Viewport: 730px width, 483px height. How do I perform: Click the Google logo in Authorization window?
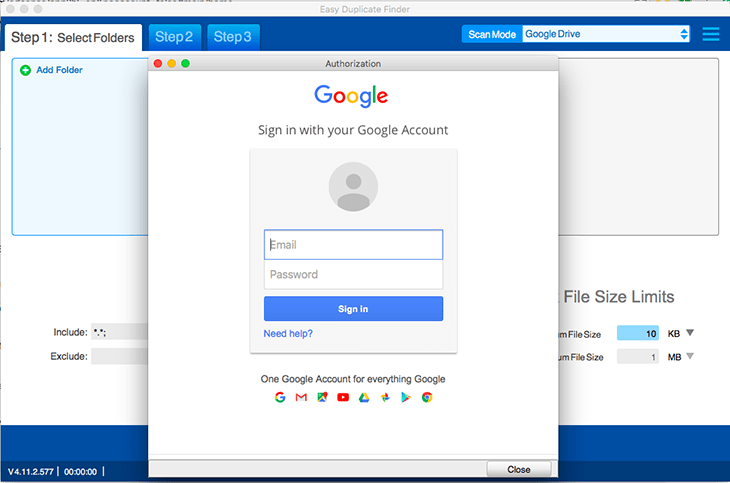[x=351, y=96]
